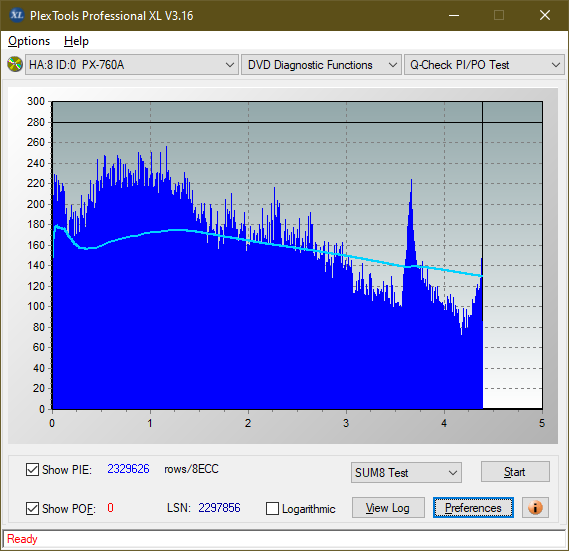Viewport: 569px width, 551px height.
Task: Enable the Logarithmic checkbox
Action: click(x=273, y=509)
